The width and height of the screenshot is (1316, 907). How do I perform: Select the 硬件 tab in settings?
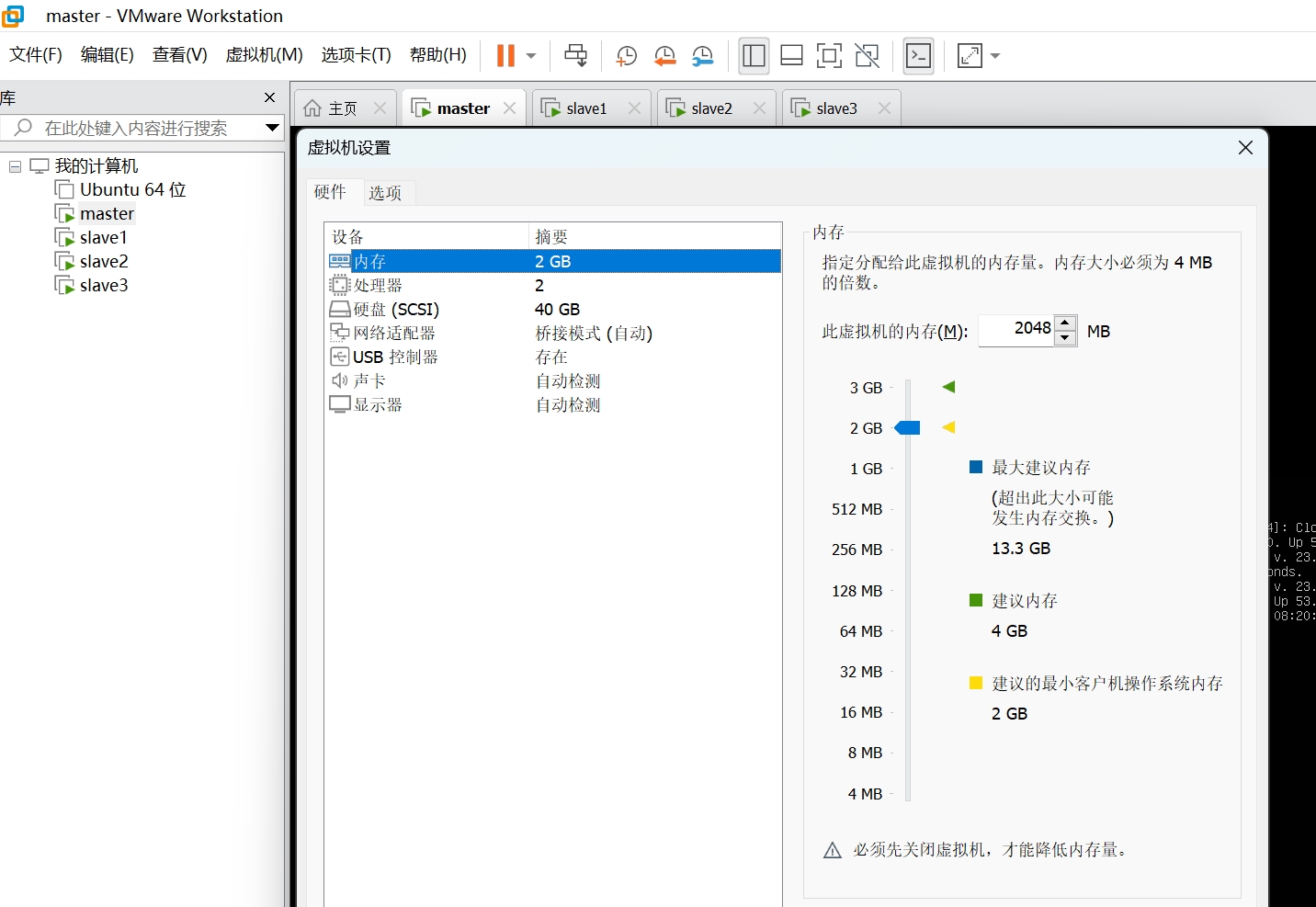(330, 192)
